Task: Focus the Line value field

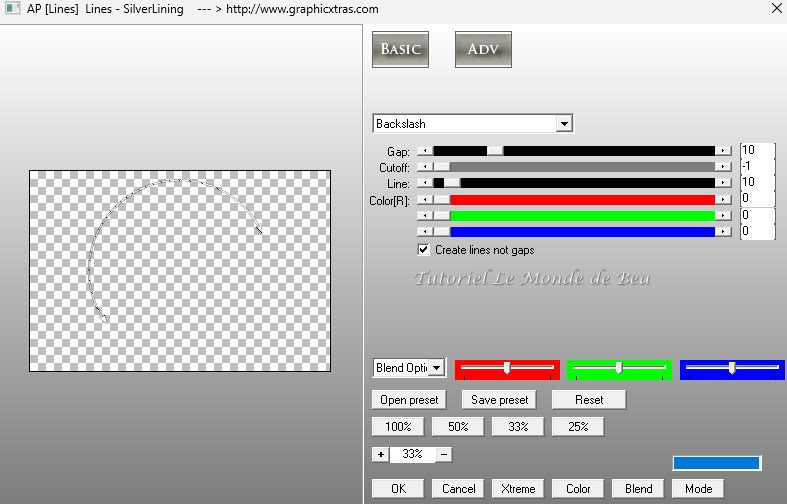Action: point(757,182)
